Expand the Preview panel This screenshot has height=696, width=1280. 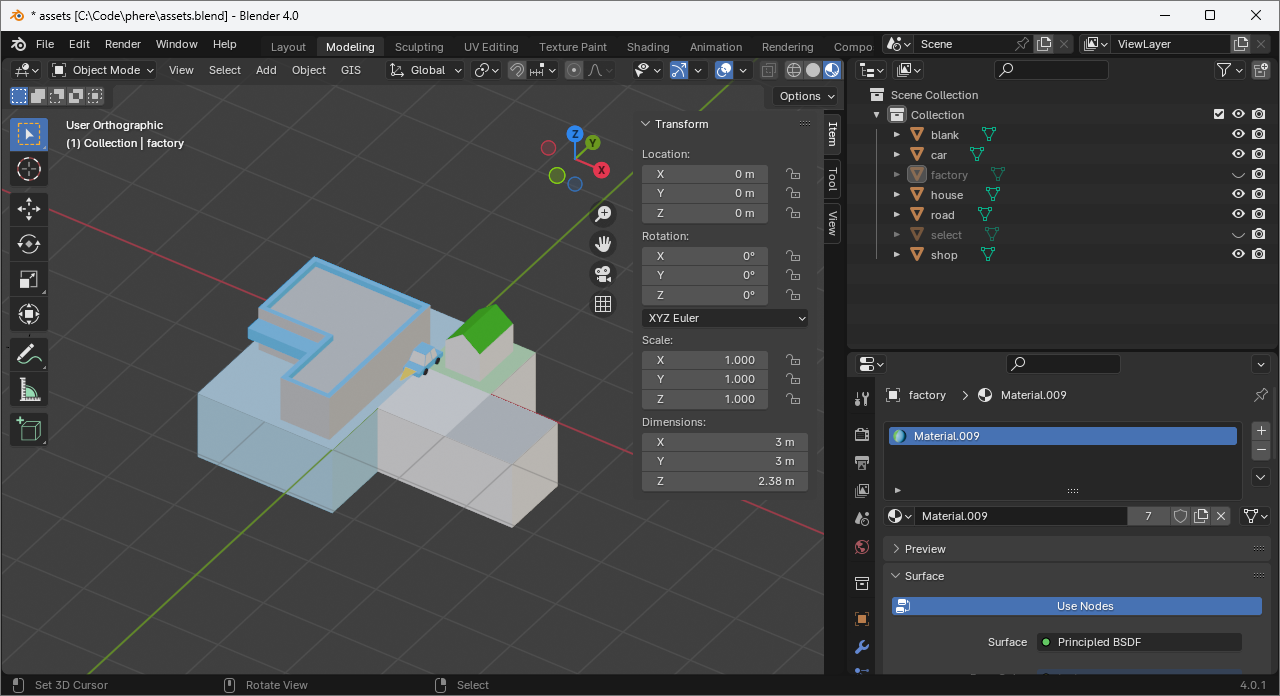tap(896, 549)
